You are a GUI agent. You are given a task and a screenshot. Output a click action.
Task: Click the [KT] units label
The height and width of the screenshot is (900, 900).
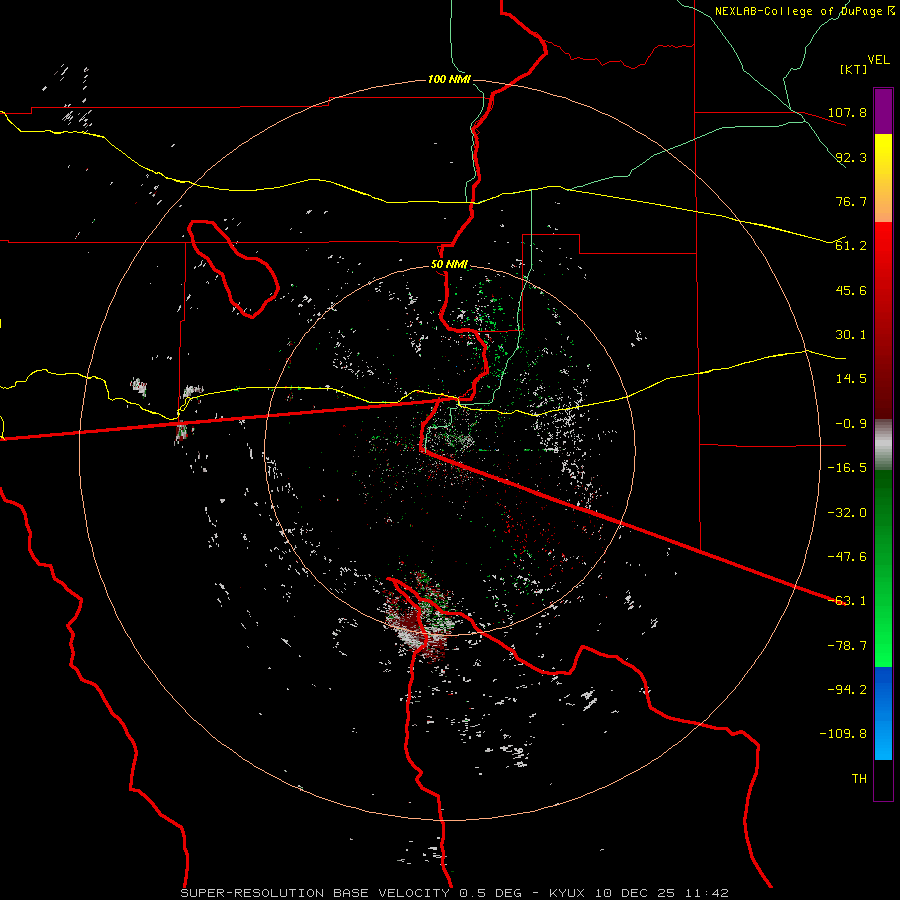tap(853, 69)
